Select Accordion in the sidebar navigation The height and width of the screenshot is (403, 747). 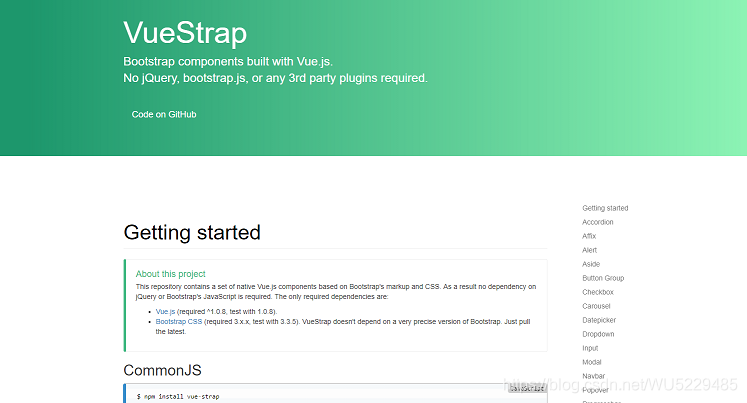[597, 222]
